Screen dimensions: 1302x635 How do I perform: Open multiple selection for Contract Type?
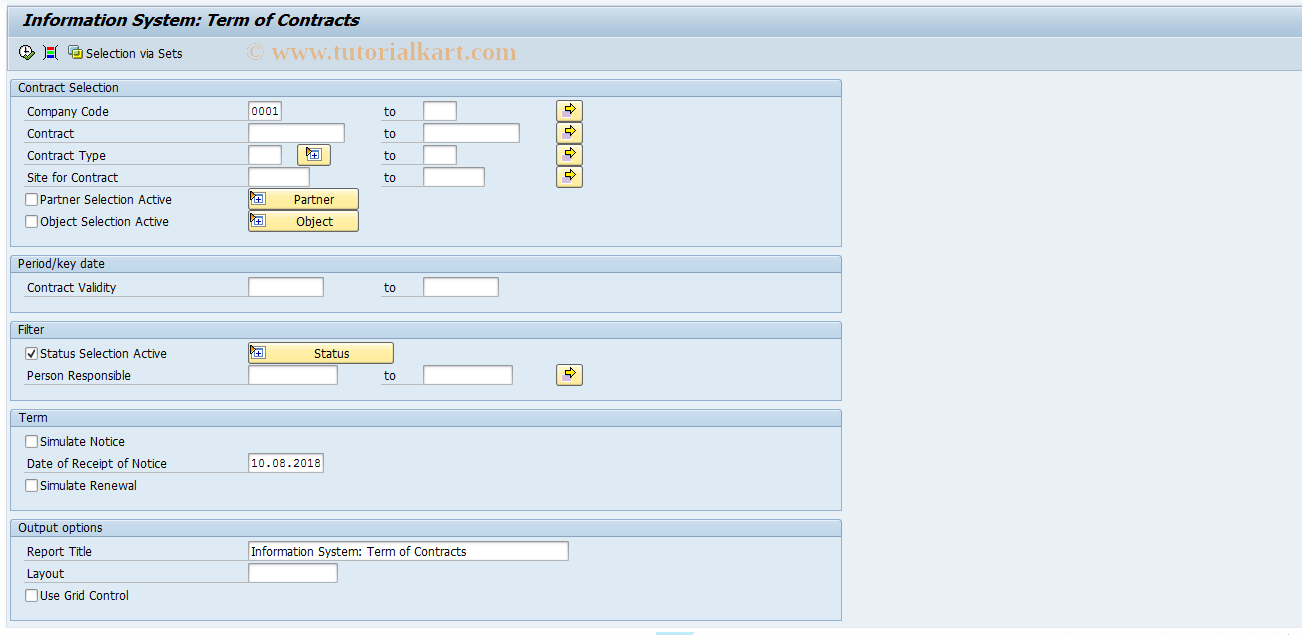tap(569, 155)
